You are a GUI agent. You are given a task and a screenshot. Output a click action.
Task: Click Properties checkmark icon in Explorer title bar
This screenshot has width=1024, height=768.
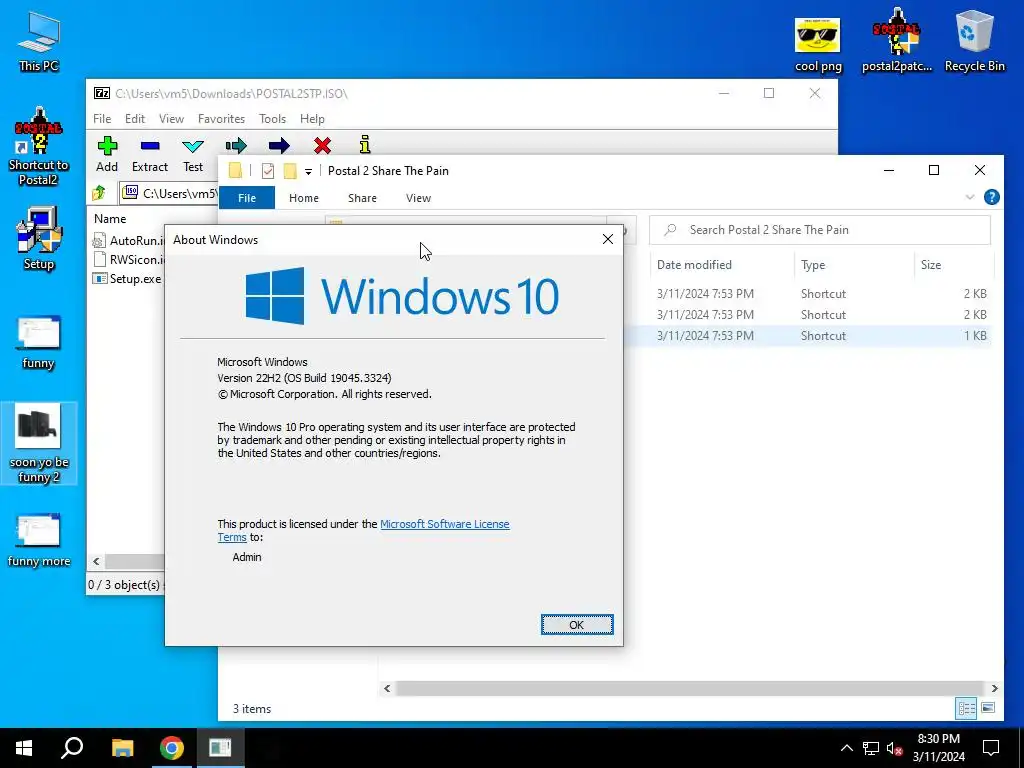pos(268,171)
